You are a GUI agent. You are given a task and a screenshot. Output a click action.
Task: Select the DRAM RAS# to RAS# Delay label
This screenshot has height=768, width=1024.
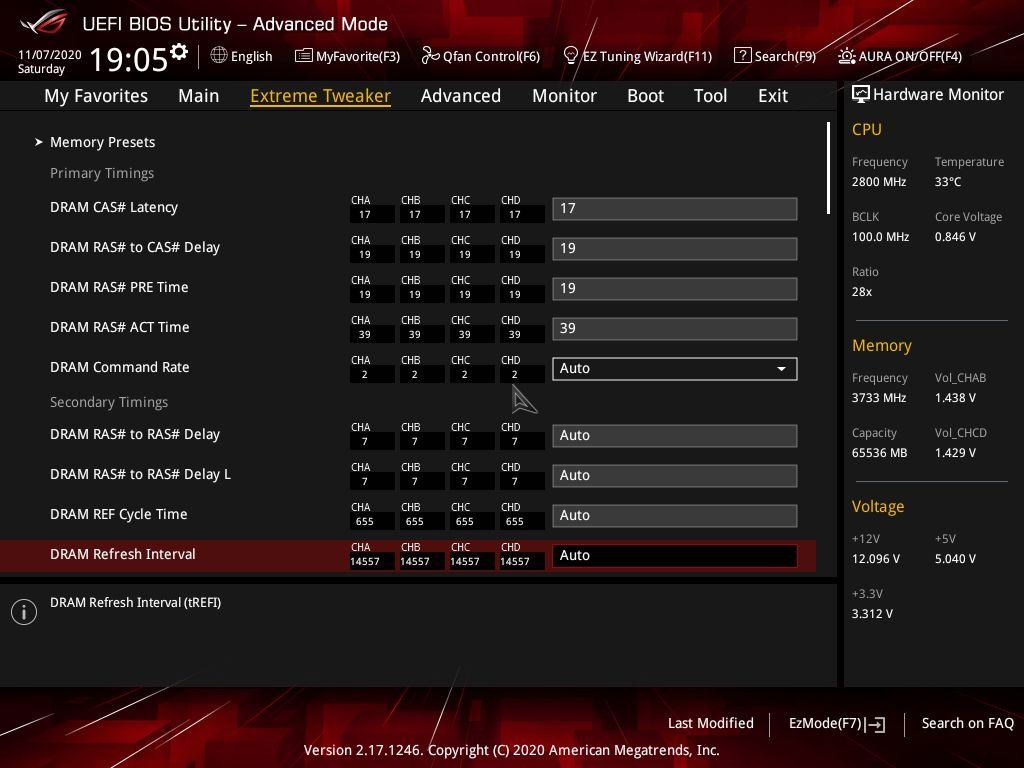(135, 434)
